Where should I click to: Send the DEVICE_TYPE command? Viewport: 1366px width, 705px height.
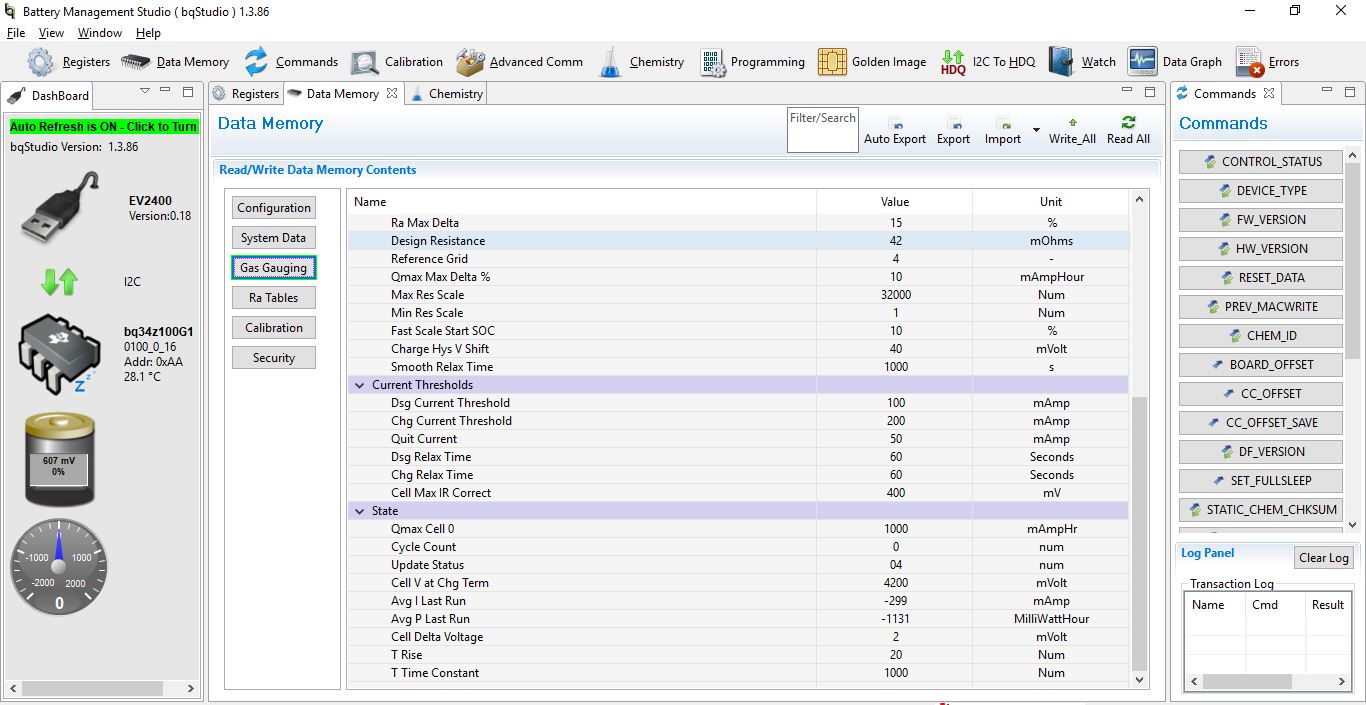click(1262, 191)
